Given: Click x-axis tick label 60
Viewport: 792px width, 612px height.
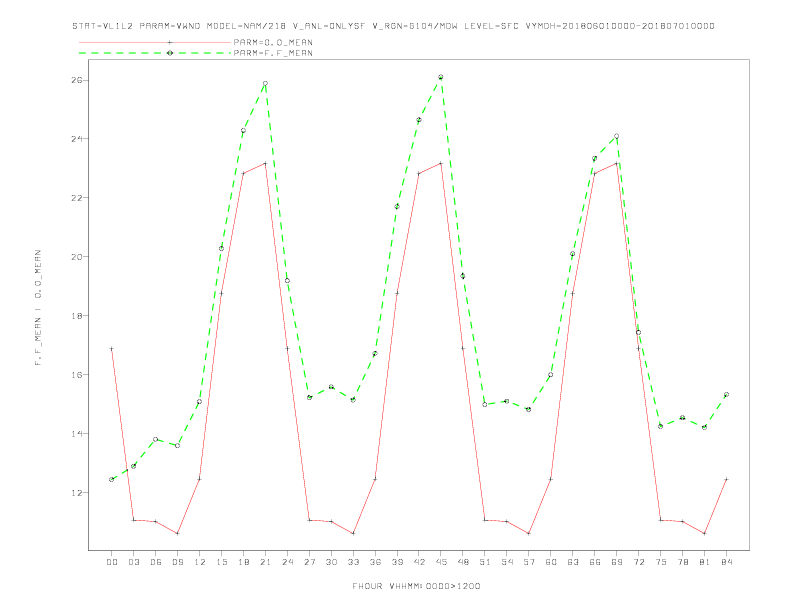Looking at the screenshot, I should [551, 562].
